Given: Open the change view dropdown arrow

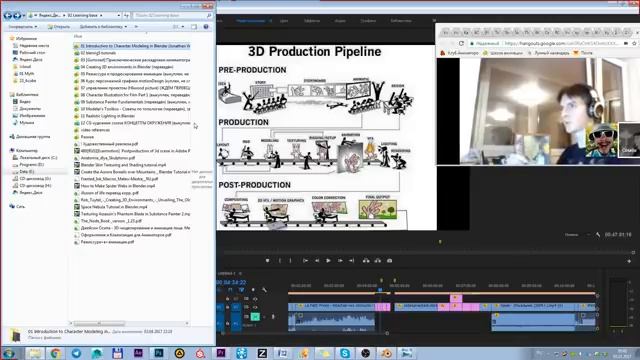Looking at the screenshot, I should click(182, 27).
